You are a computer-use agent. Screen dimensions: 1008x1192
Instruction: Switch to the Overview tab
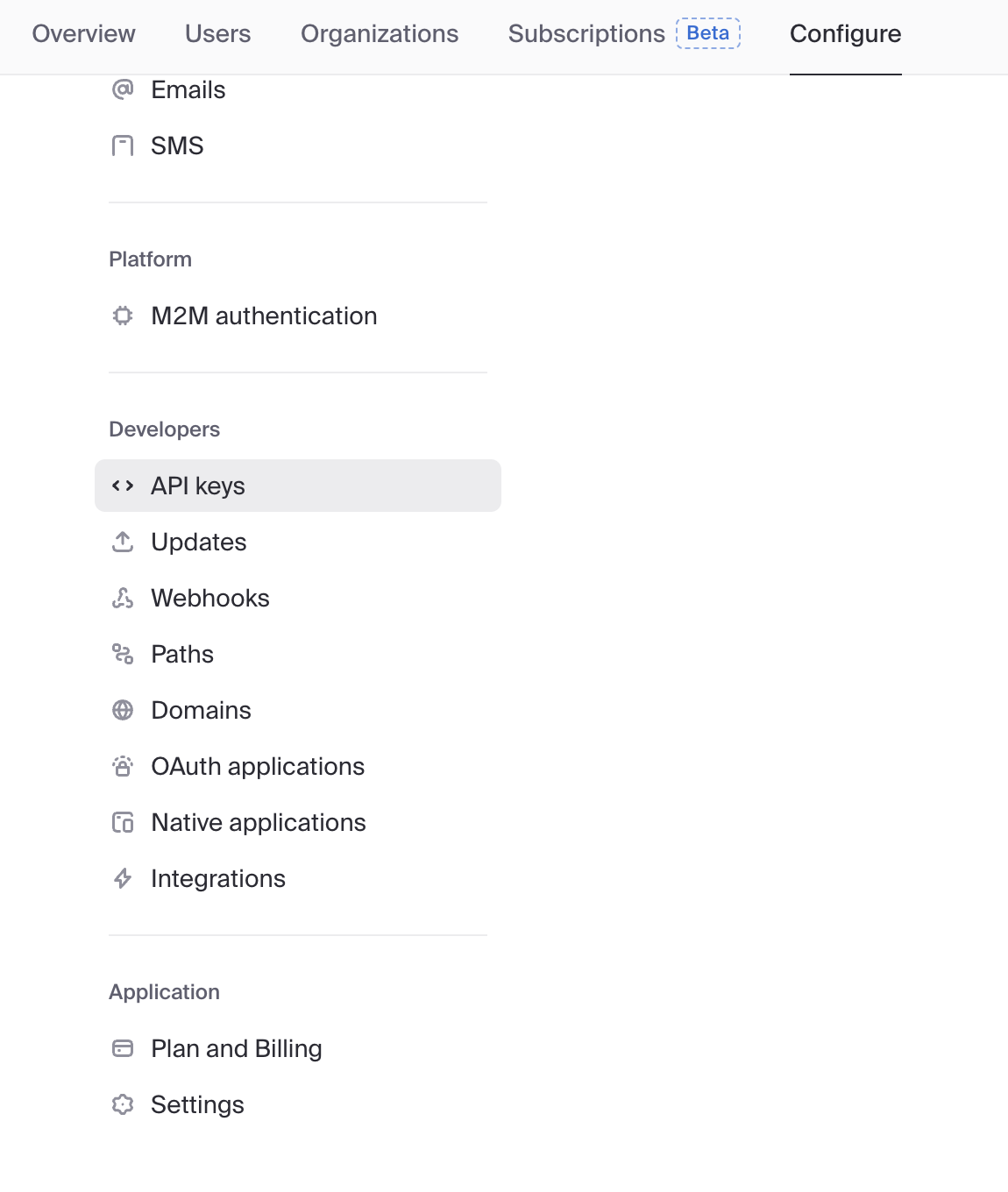[83, 34]
